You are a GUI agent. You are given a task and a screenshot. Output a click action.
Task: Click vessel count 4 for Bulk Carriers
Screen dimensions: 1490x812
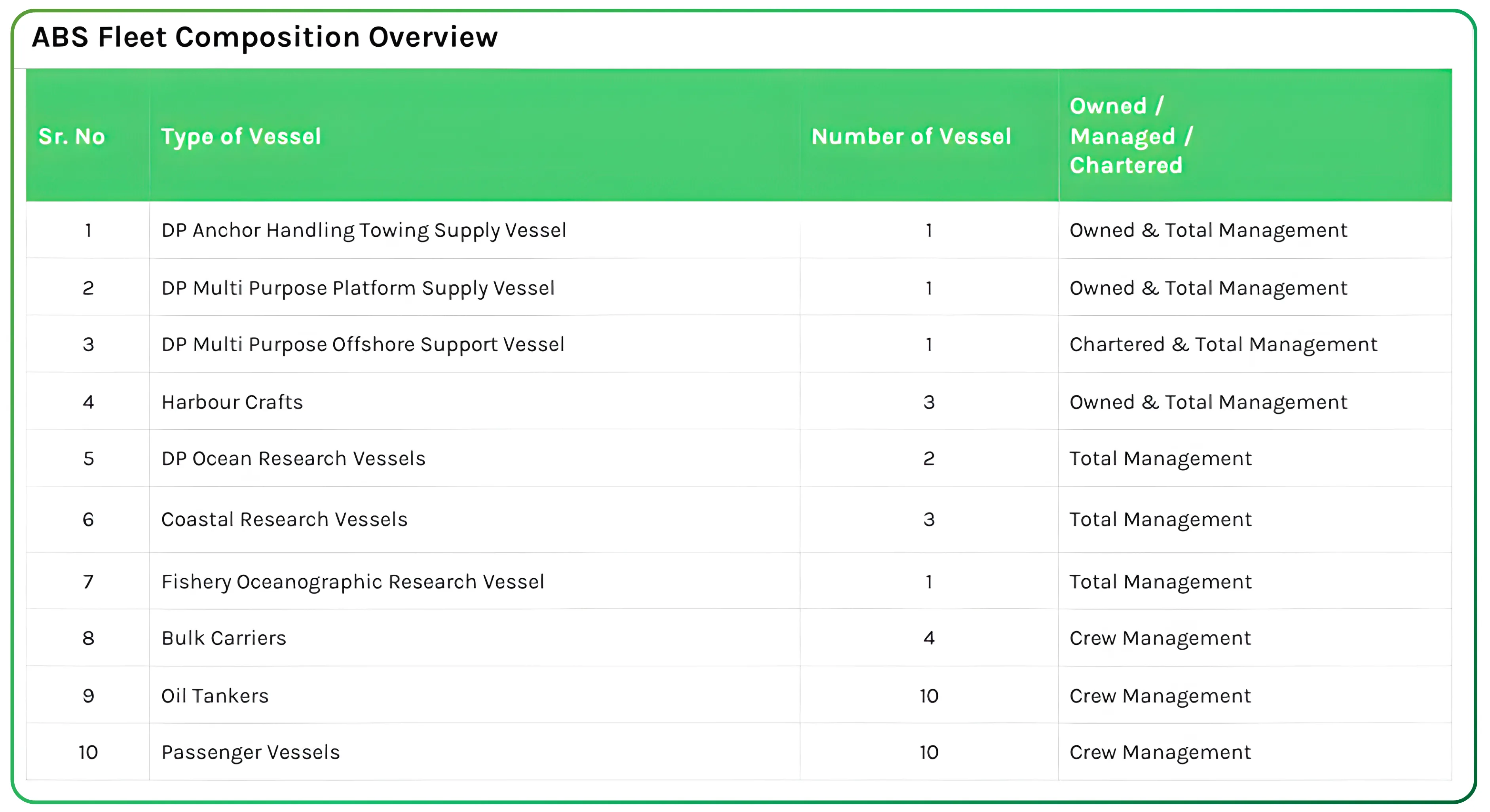928,638
